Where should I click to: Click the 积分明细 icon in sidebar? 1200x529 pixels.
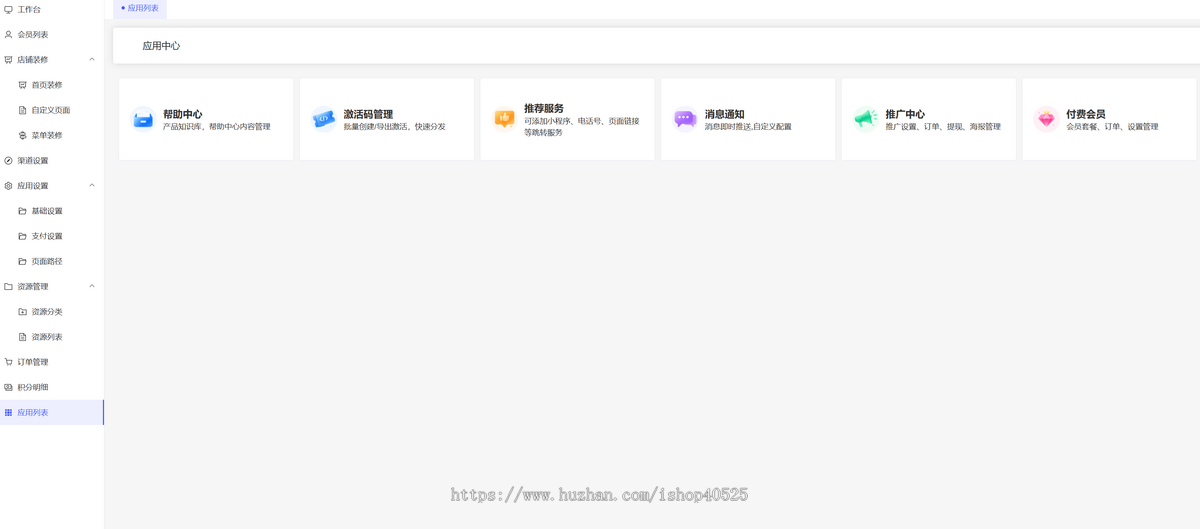click(9, 387)
